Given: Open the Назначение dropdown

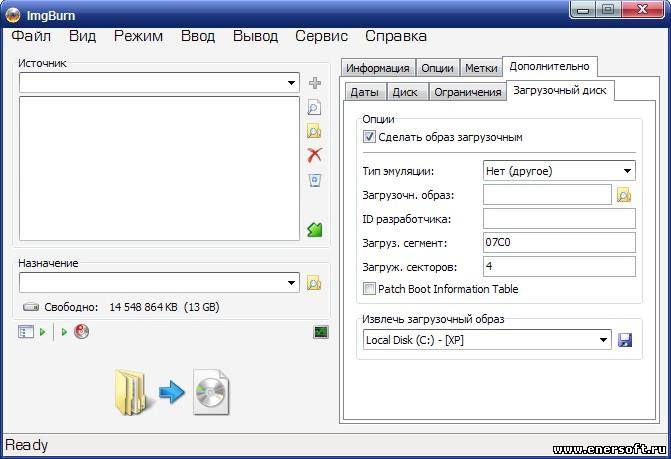Looking at the screenshot, I should coord(291,283).
